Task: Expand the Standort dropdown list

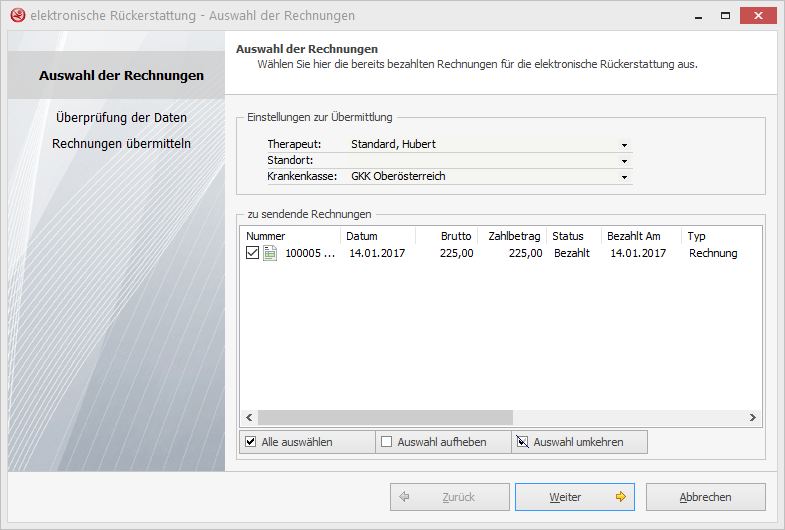Action: pyautogui.click(x=624, y=160)
